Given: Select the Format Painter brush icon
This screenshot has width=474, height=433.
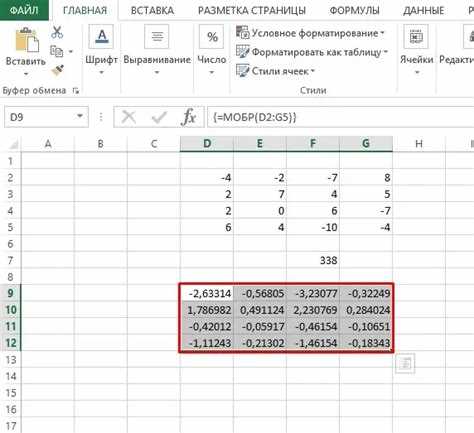Looking at the screenshot, I should coord(57,70).
